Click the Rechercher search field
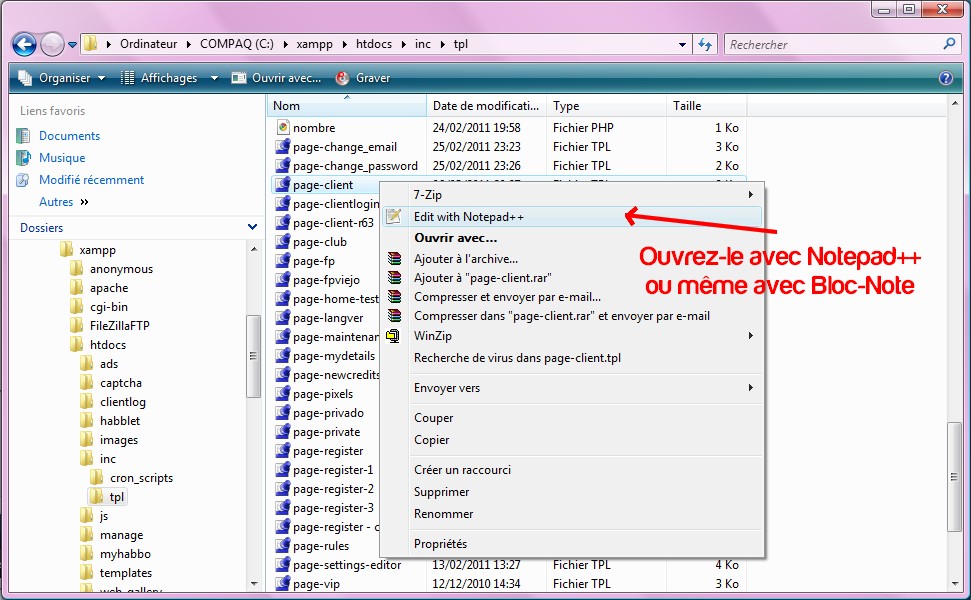 835,45
